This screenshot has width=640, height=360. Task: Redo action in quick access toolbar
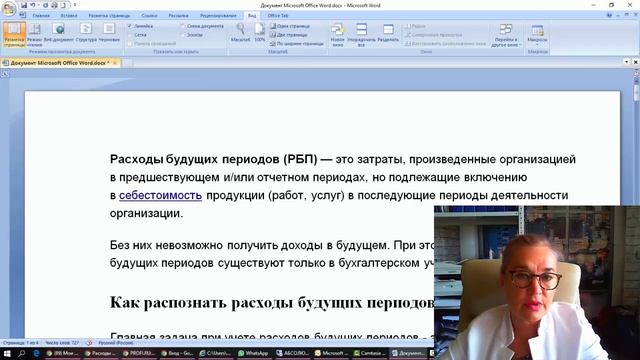[x=45, y=5]
